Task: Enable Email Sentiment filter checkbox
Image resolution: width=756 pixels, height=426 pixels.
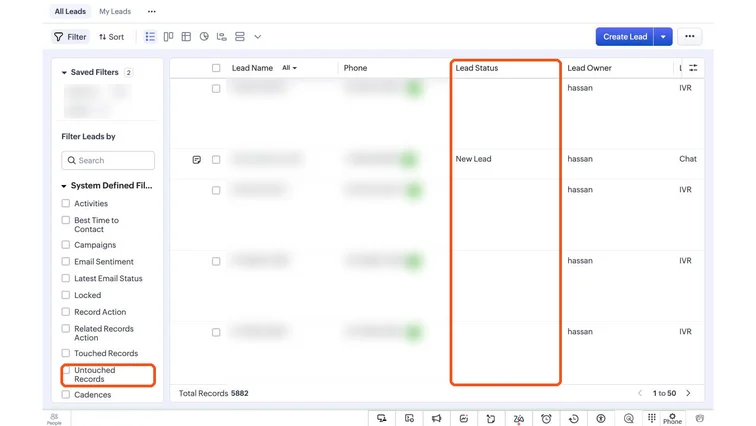Action: pyautogui.click(x=66, y=262)
